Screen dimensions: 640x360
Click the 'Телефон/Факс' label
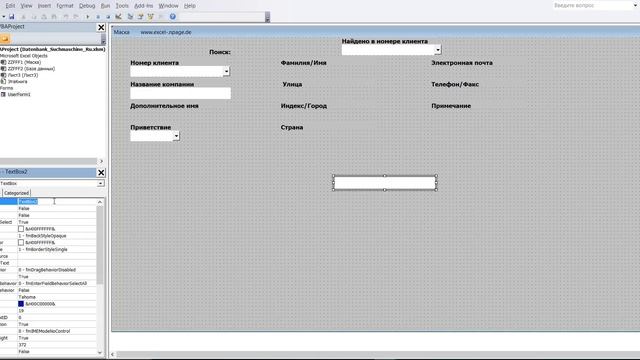pos(455,84)
